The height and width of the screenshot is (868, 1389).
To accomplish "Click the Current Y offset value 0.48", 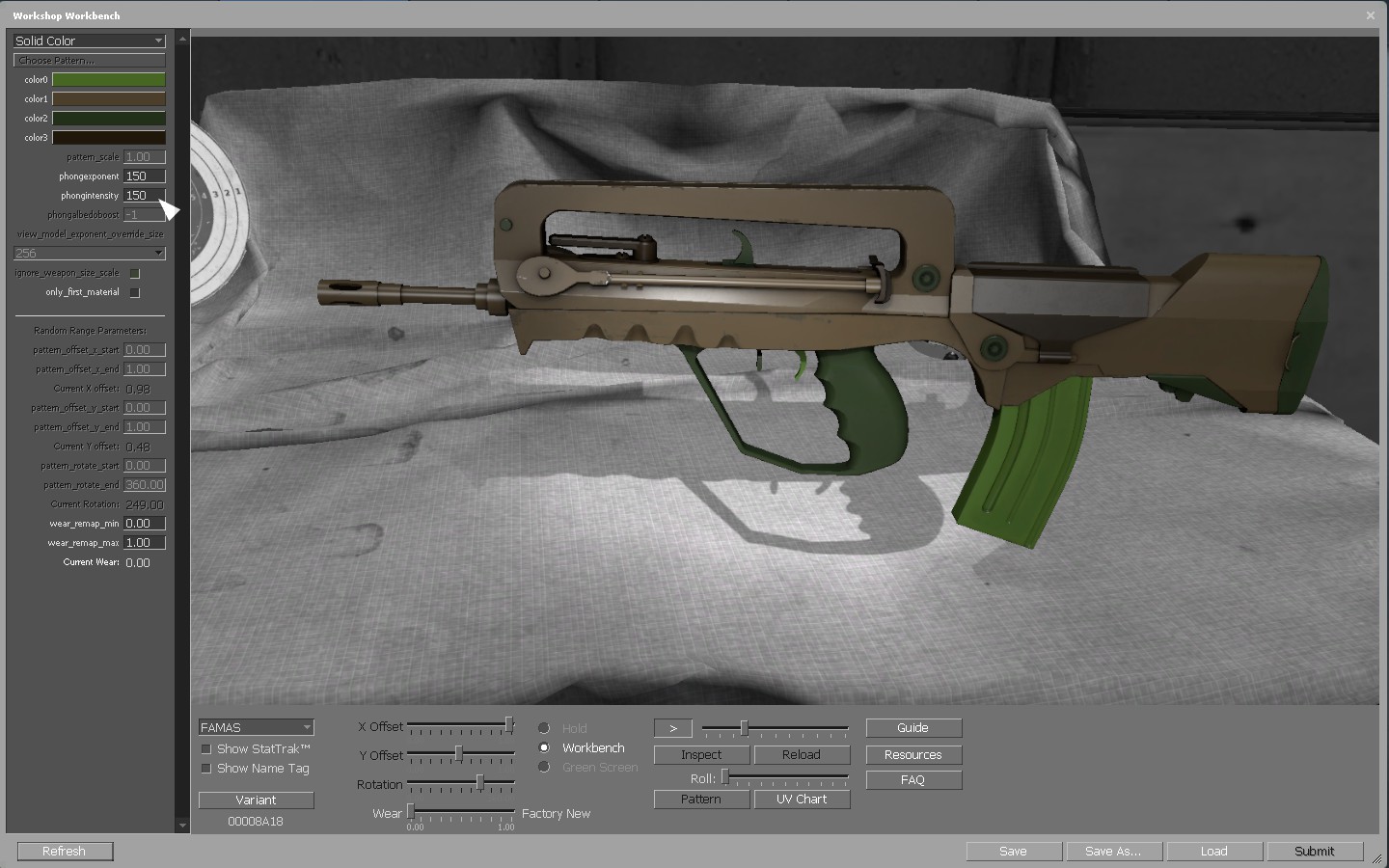I will pyautogui.click(x=138, y=447).
